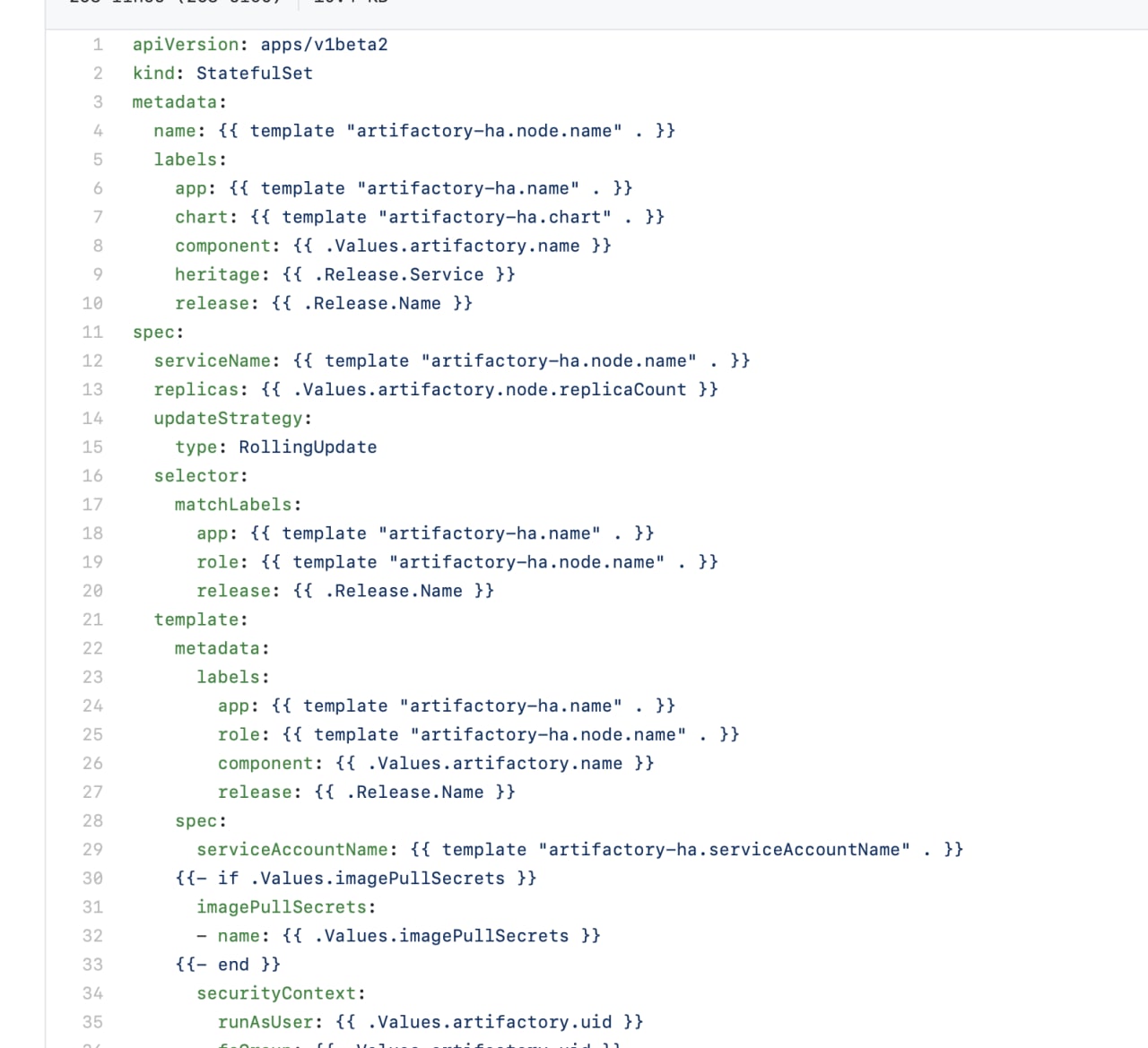This screenshot has width=1148, height=1048.
Task: Select line number 7 in the gutter
Action: pyautogui.click(x=98, y=217)
